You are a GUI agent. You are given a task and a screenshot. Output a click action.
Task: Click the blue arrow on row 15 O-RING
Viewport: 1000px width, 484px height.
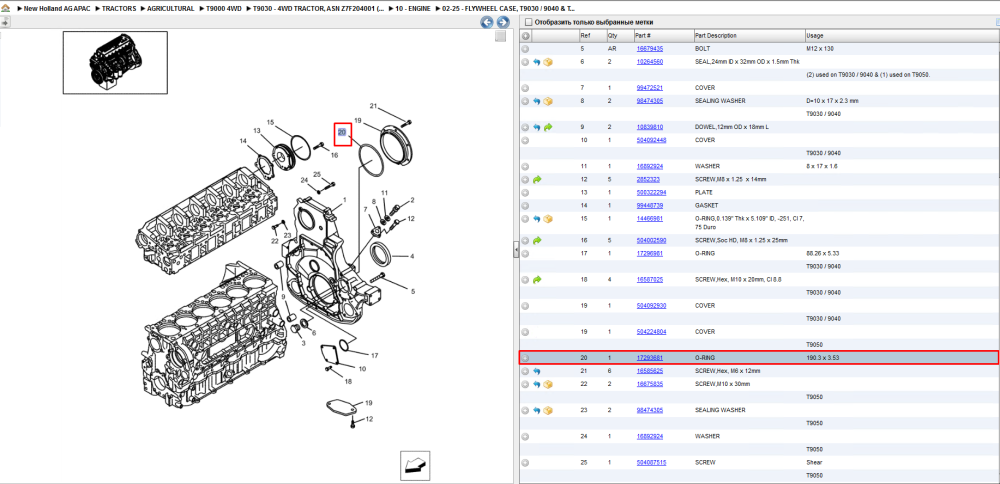coord(536,219)
